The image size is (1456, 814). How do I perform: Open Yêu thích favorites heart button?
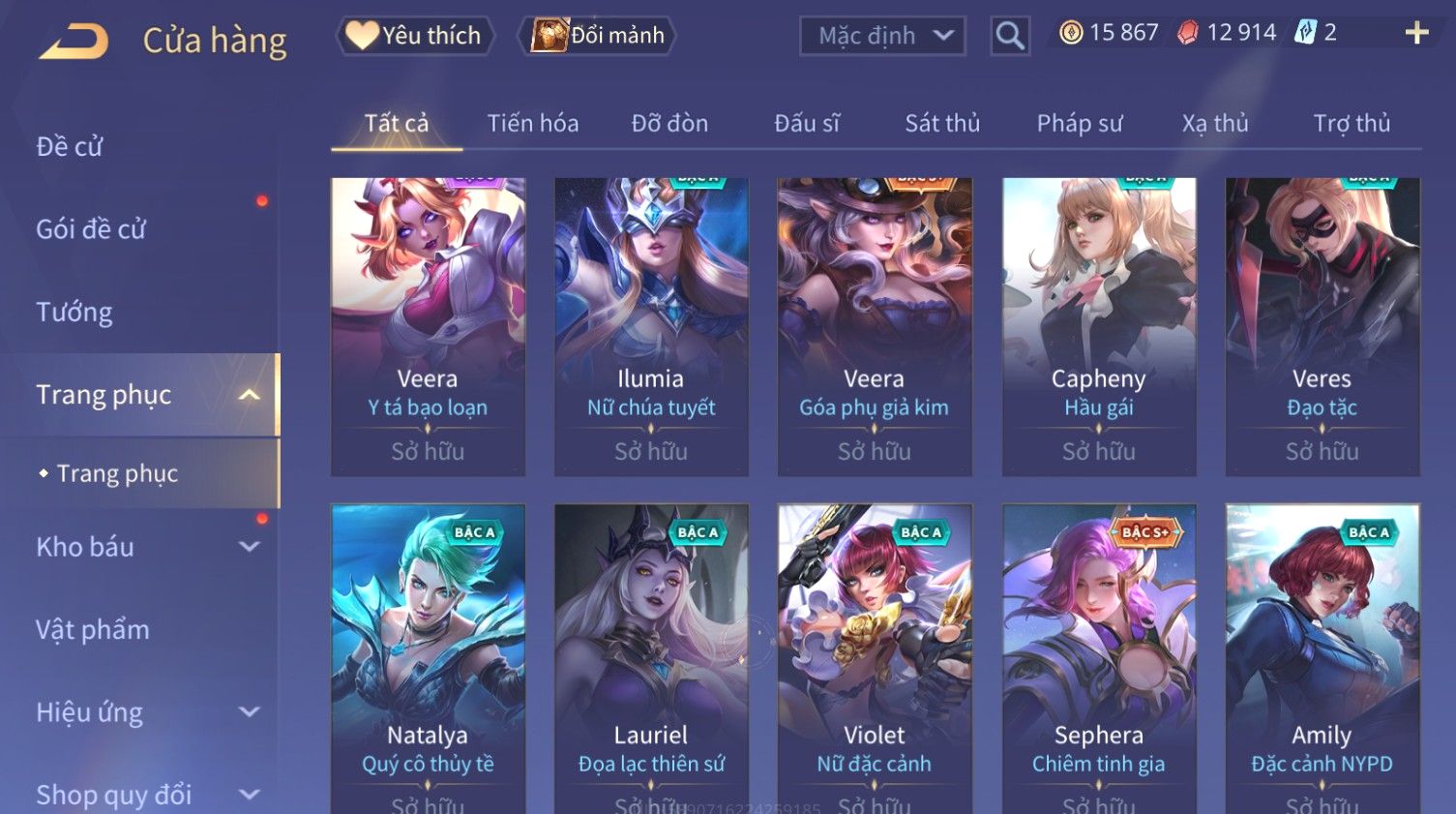[414, 36]
